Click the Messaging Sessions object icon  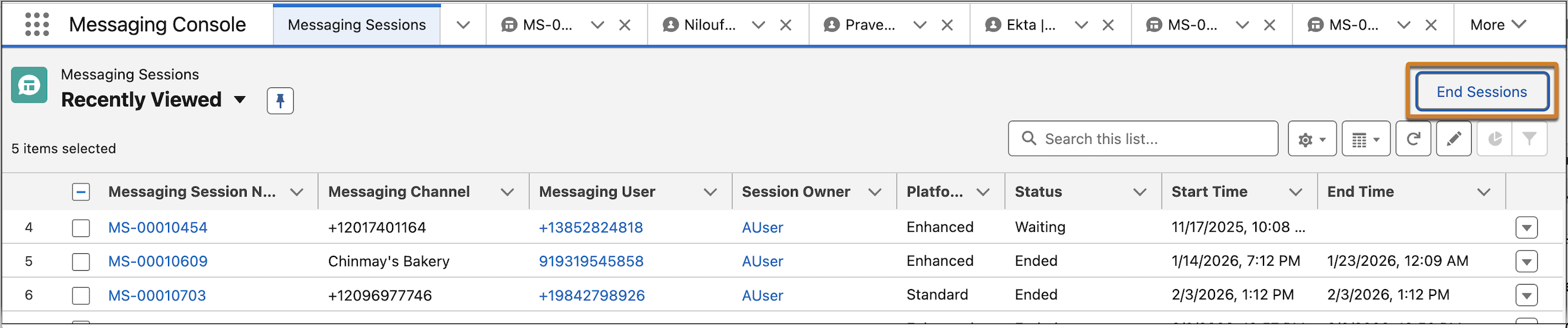pyautogui.click(x=29, y=85)
